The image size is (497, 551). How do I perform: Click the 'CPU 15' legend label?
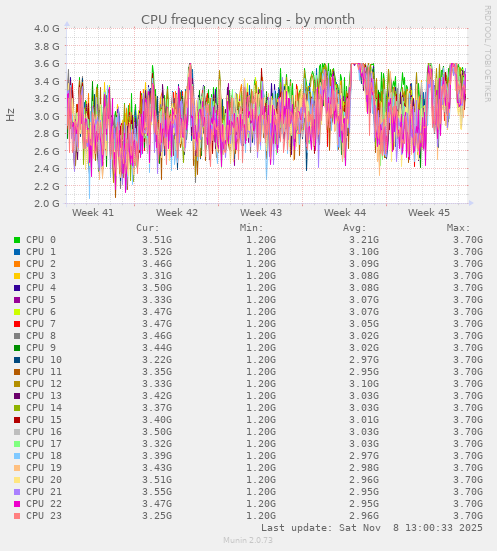coord(44,420)
